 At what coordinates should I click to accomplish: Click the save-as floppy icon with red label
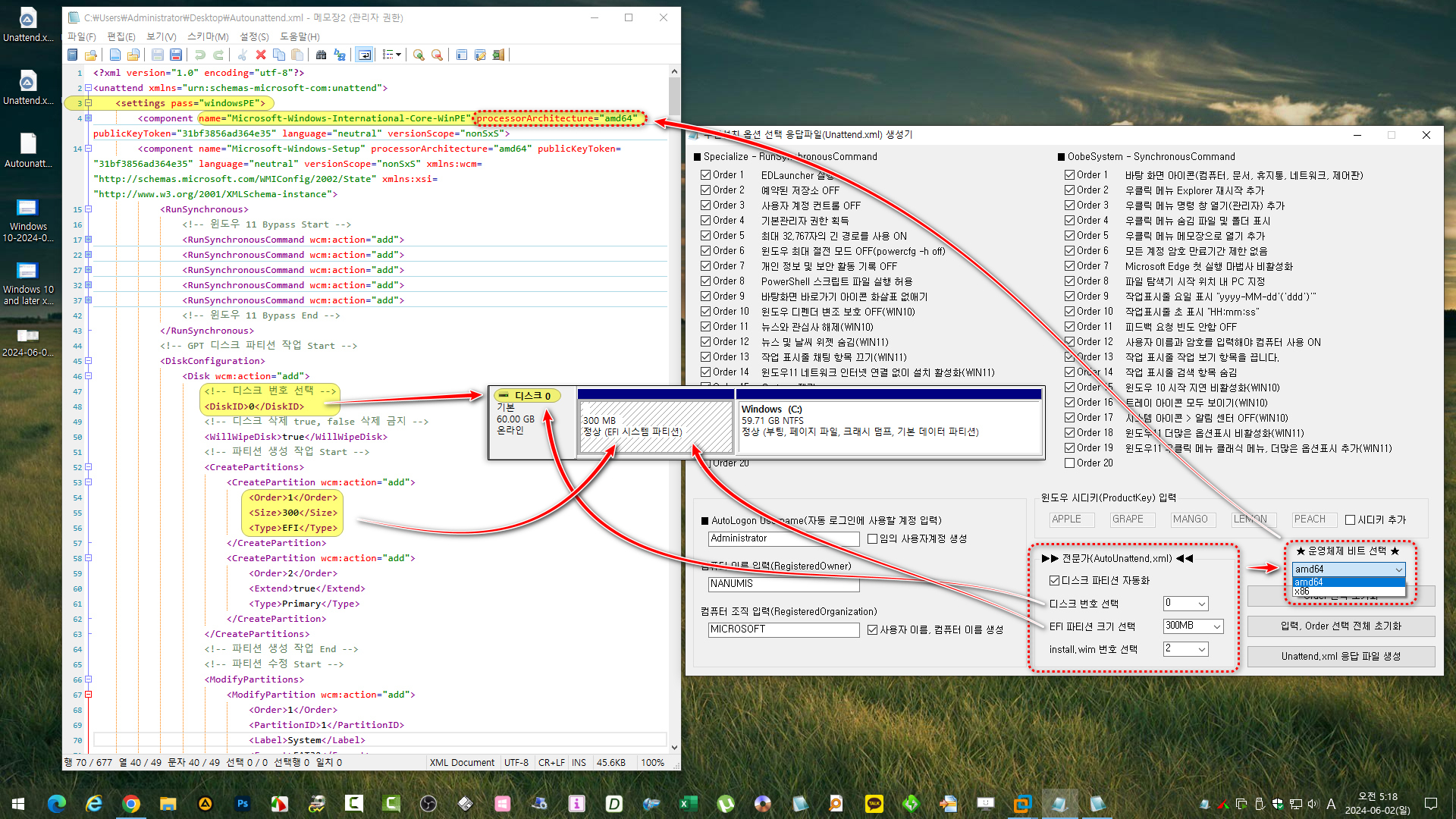coord(176,55)
